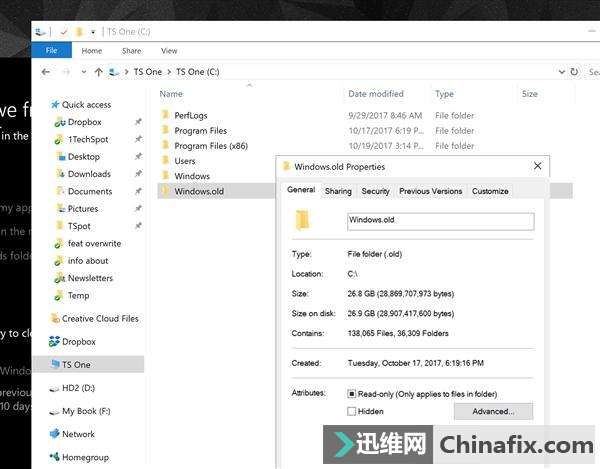Viewport: 600px width, 469px height.
Task: Open Homegroup in navigation pane
Action: point(85,458)
